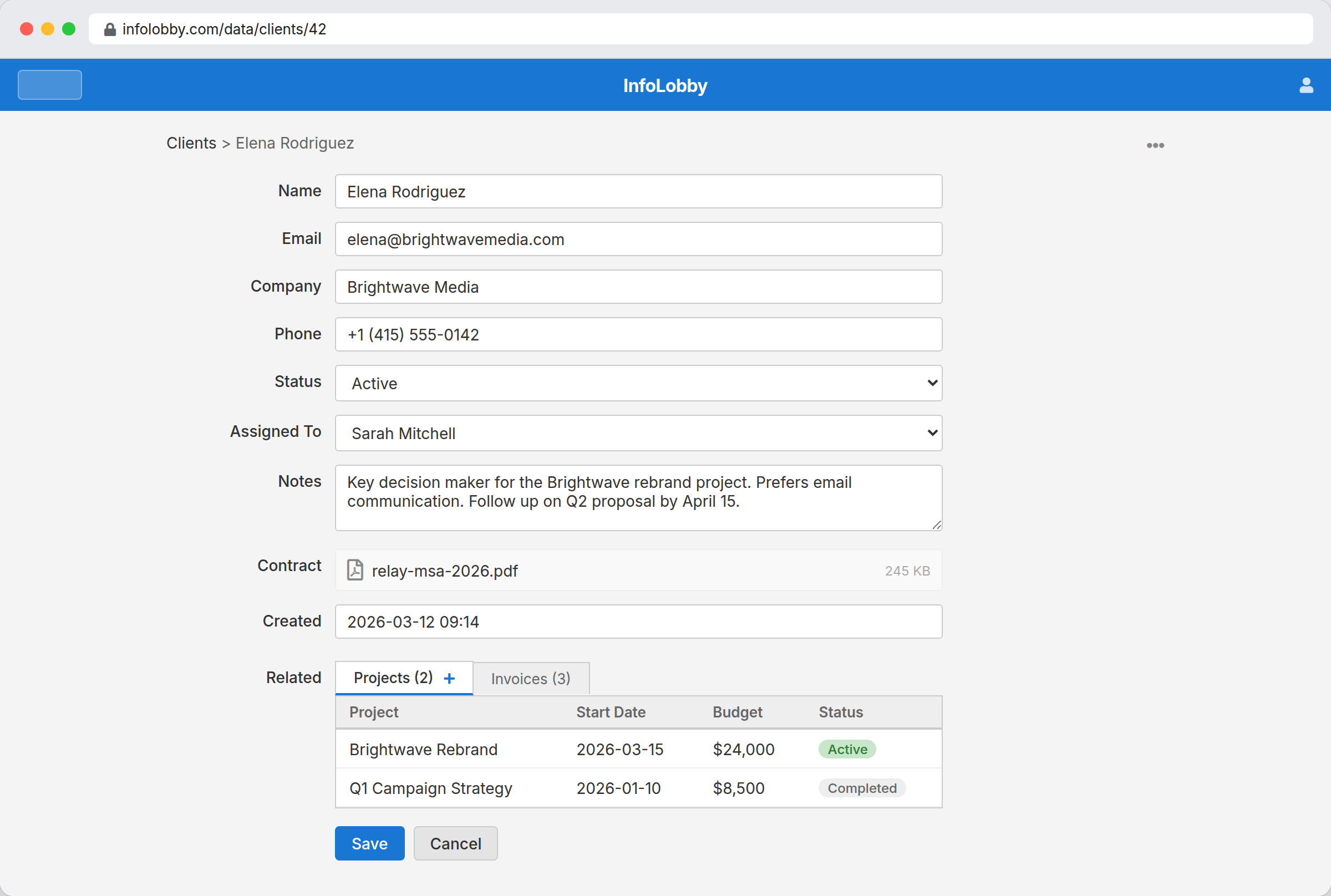
Task: Click the lock icon in the address bar
Action: [x=109, y=29]
